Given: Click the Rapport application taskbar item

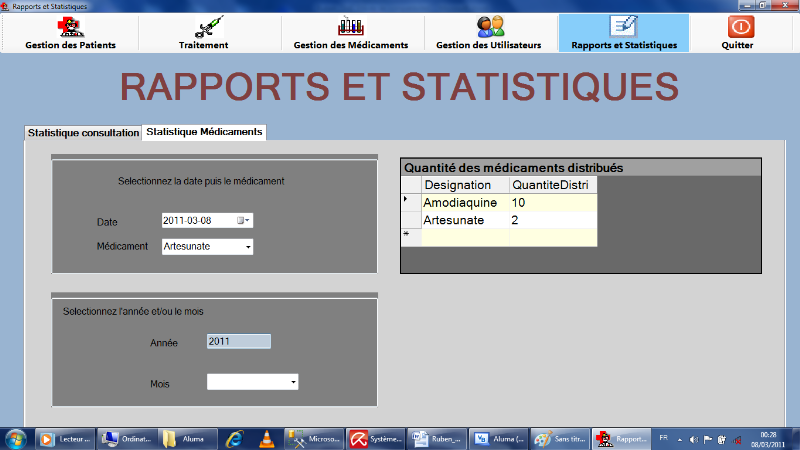Looking at the screenshot, I should click(x=621, y=439).
